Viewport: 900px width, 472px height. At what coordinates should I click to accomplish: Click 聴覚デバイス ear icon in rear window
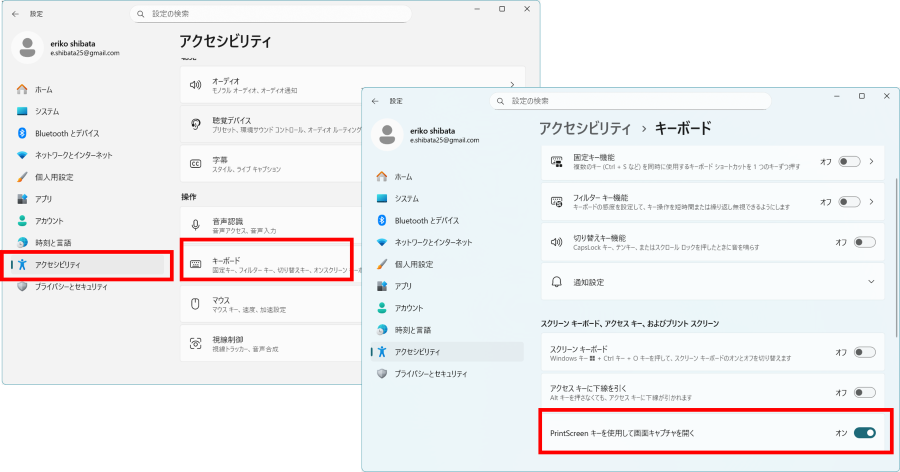click(x=195, y=124)
